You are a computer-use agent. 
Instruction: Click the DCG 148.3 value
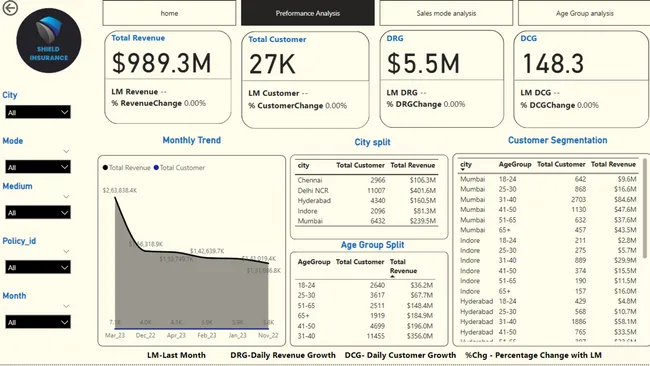pos(553,64)
